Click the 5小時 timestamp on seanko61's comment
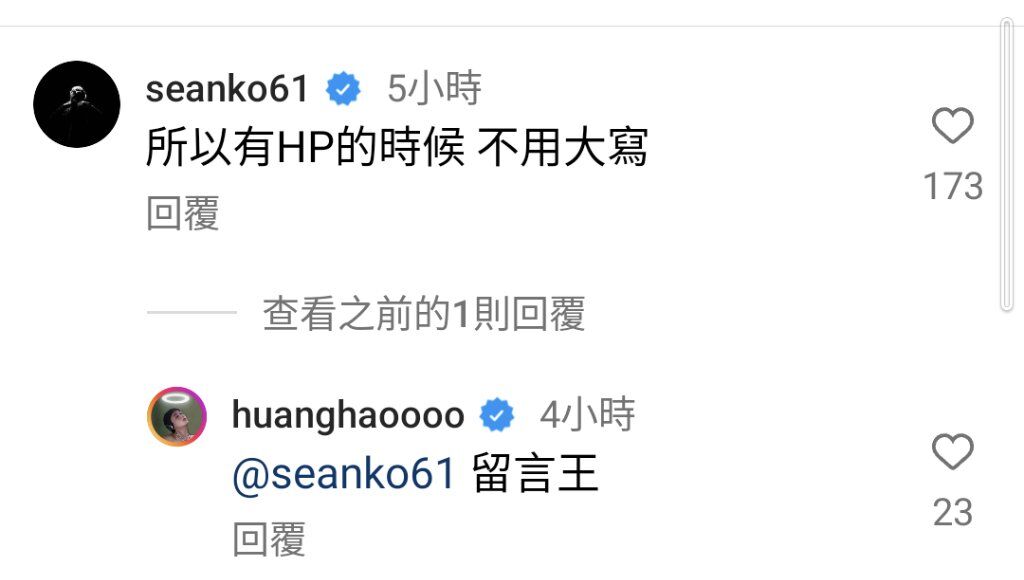Screen dimensions: 1024x580 (434, 88)
